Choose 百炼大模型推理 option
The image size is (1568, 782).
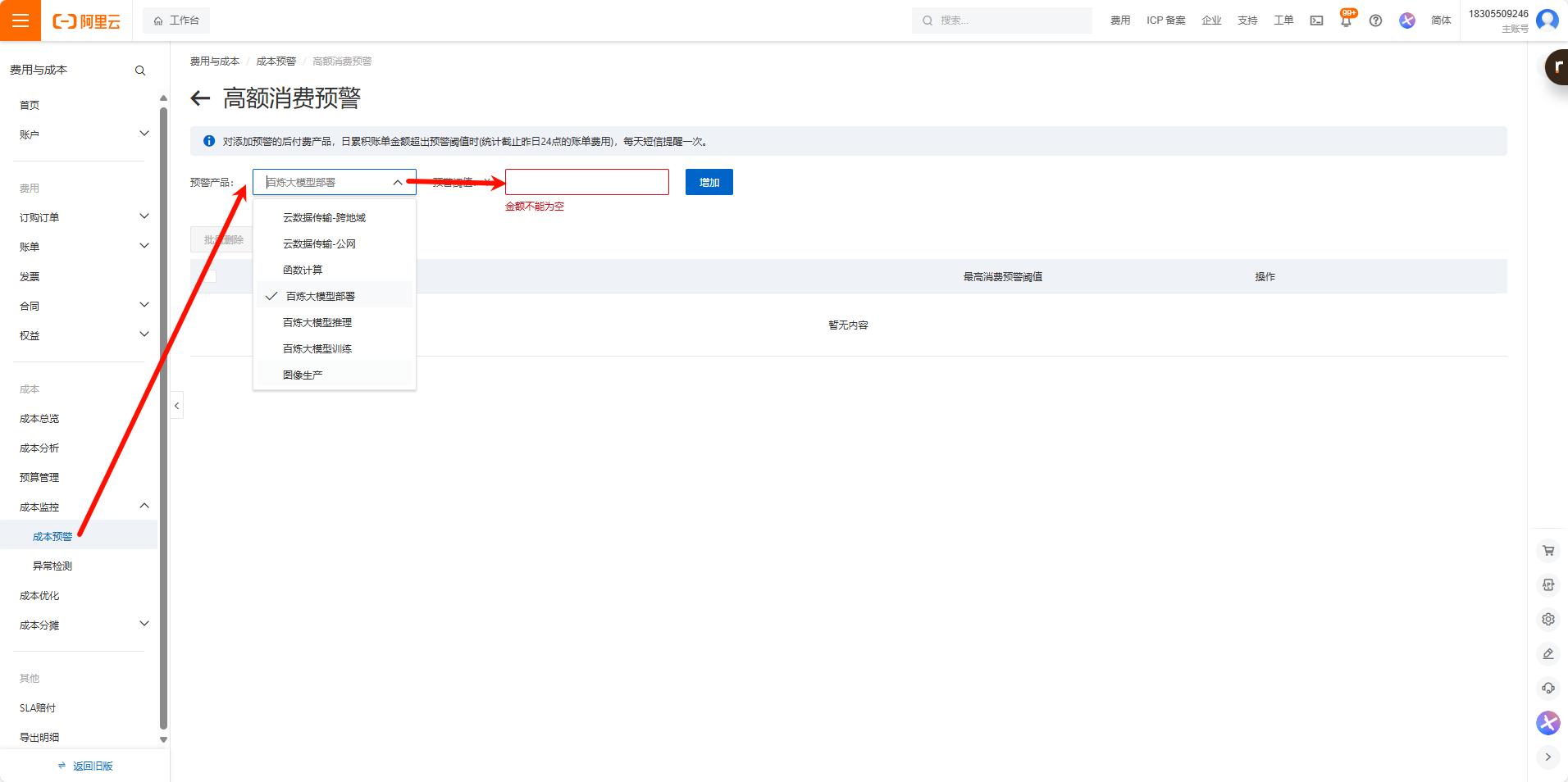pyautogui.click(x=335, y=322)
